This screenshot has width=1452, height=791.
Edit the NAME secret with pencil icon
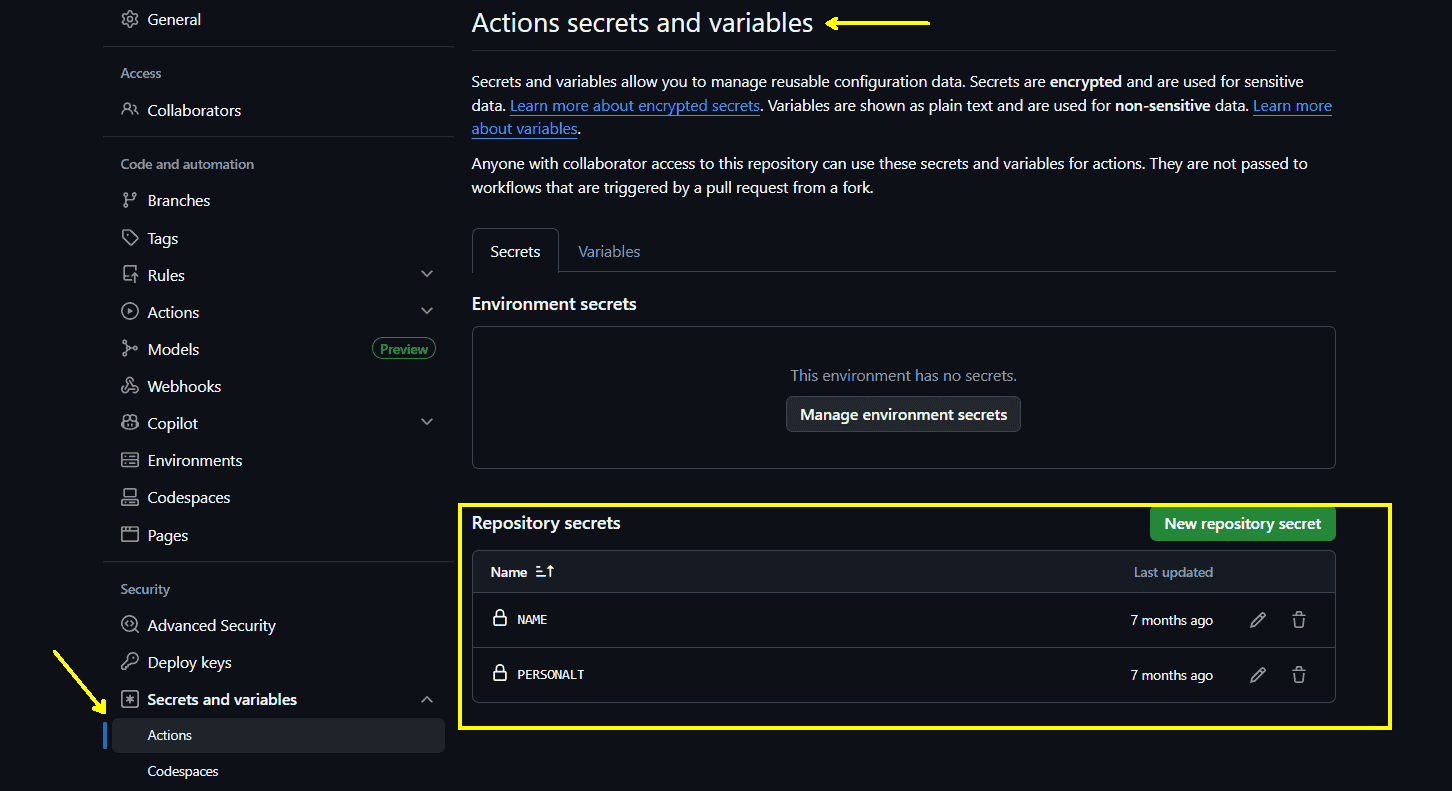1258,620
